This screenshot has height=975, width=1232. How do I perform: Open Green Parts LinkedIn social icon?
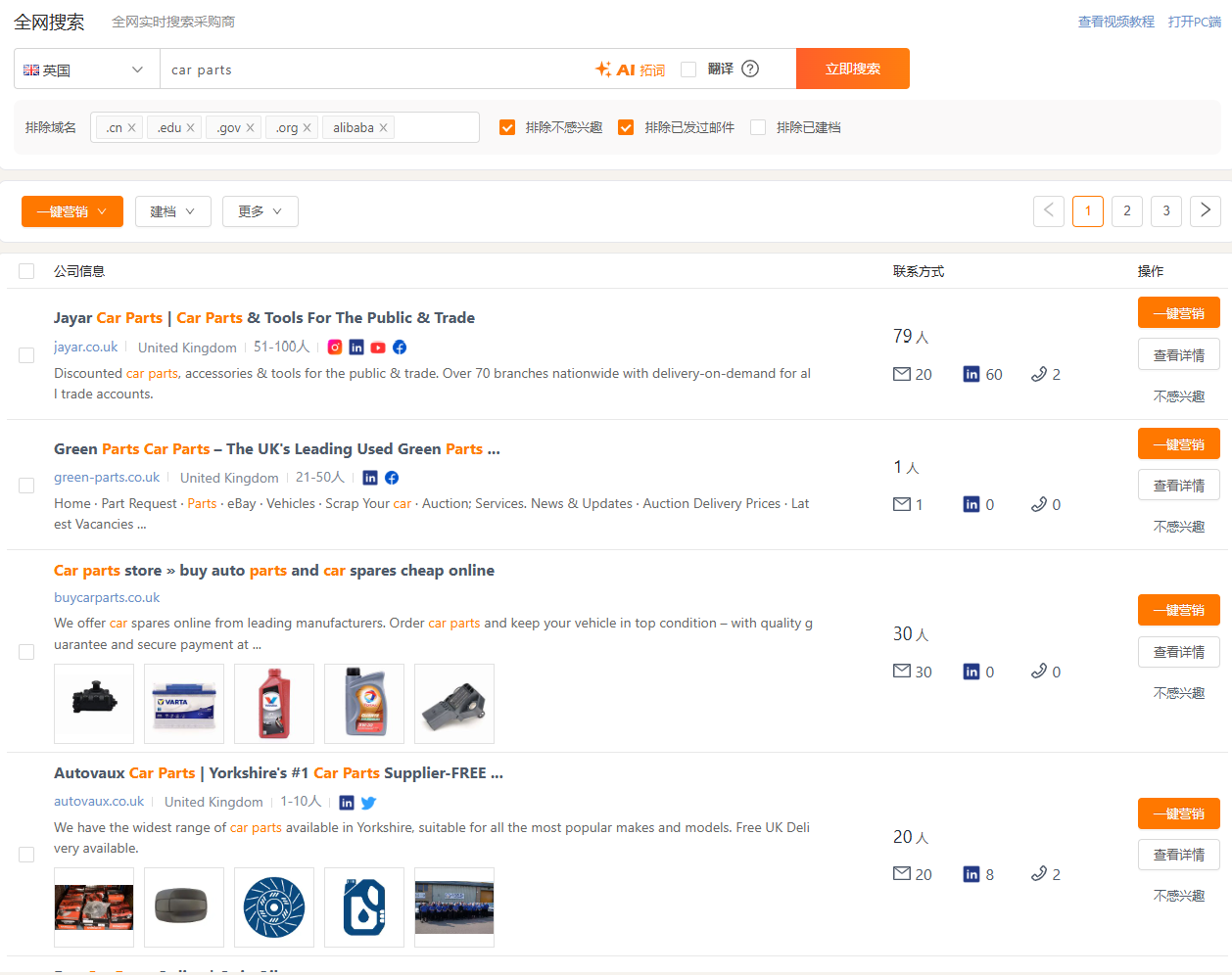click(370, 478)
